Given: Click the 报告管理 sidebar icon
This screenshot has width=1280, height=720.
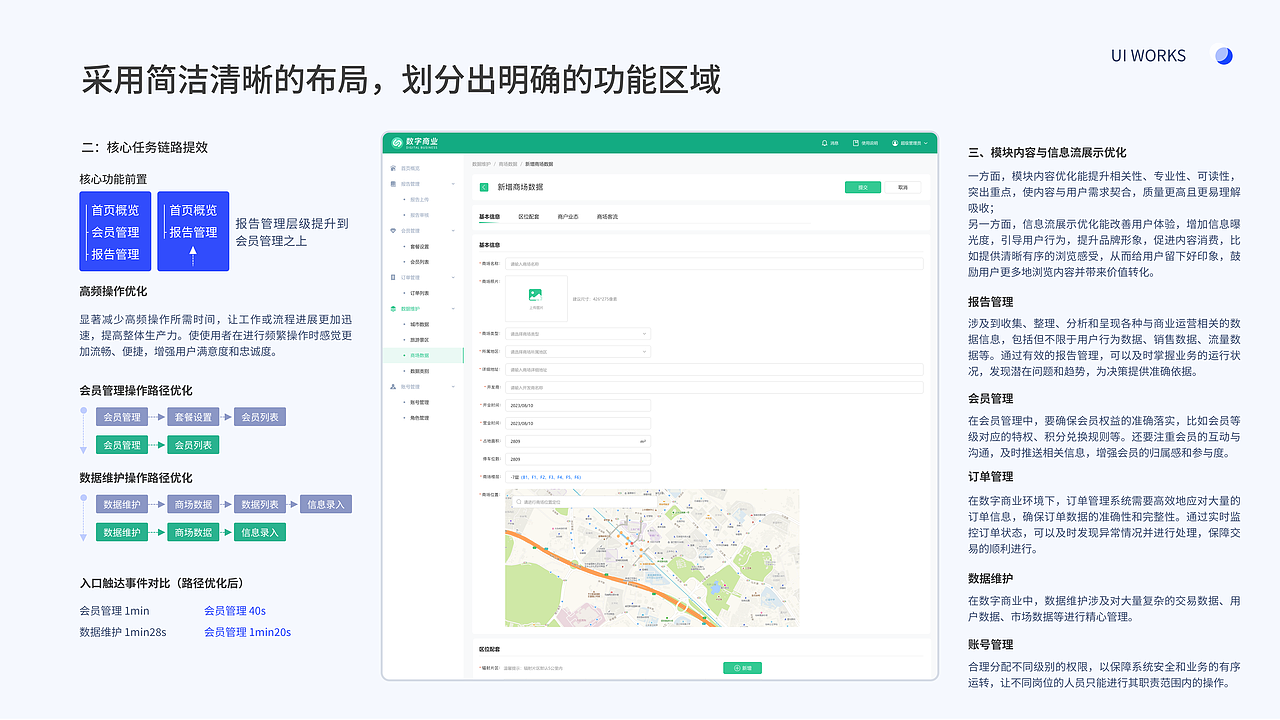Looking at the screenshot, I should [x=393, y=184].
